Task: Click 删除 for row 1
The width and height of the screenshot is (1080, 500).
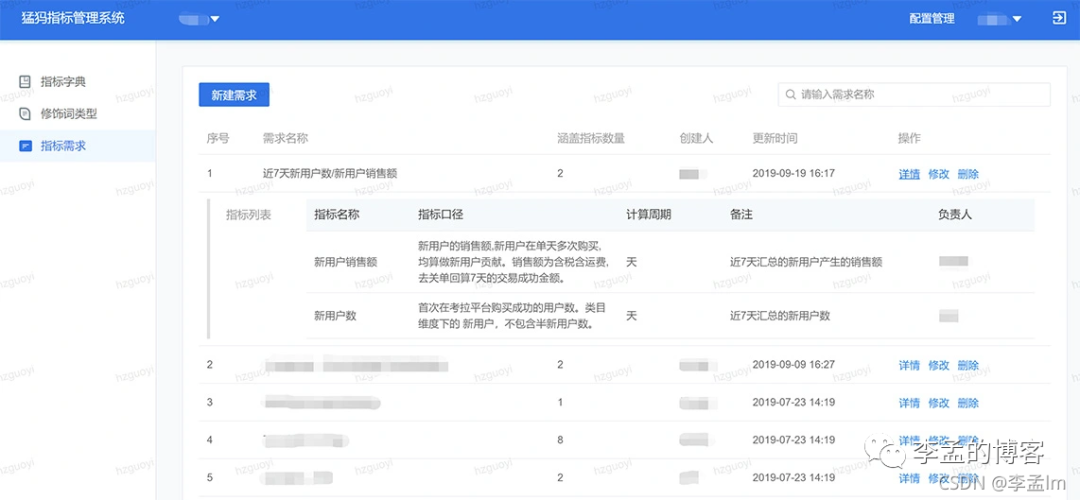Action: 968,174
